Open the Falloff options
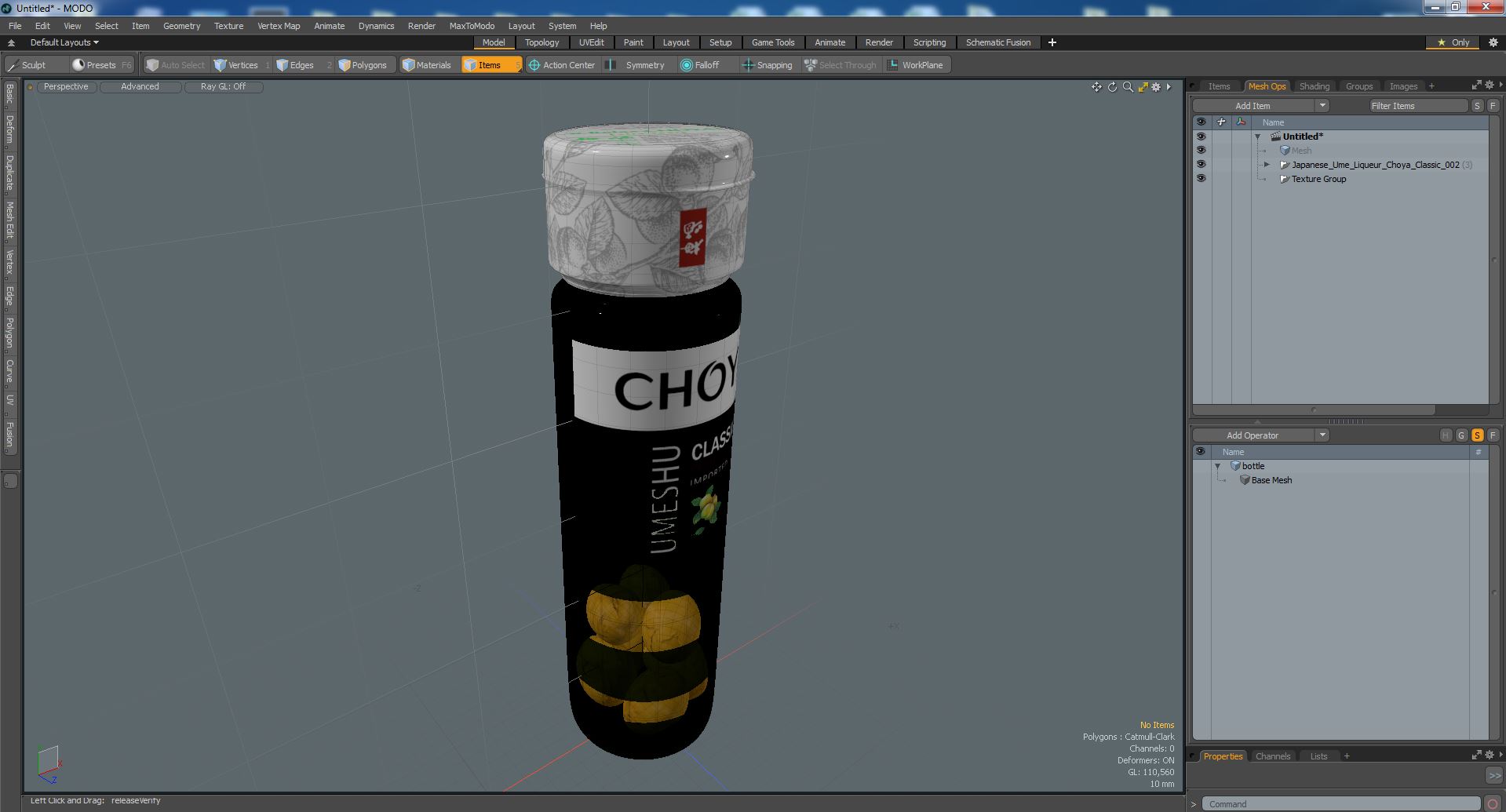This screenshot has height=812, width=1506. point(706,65)
